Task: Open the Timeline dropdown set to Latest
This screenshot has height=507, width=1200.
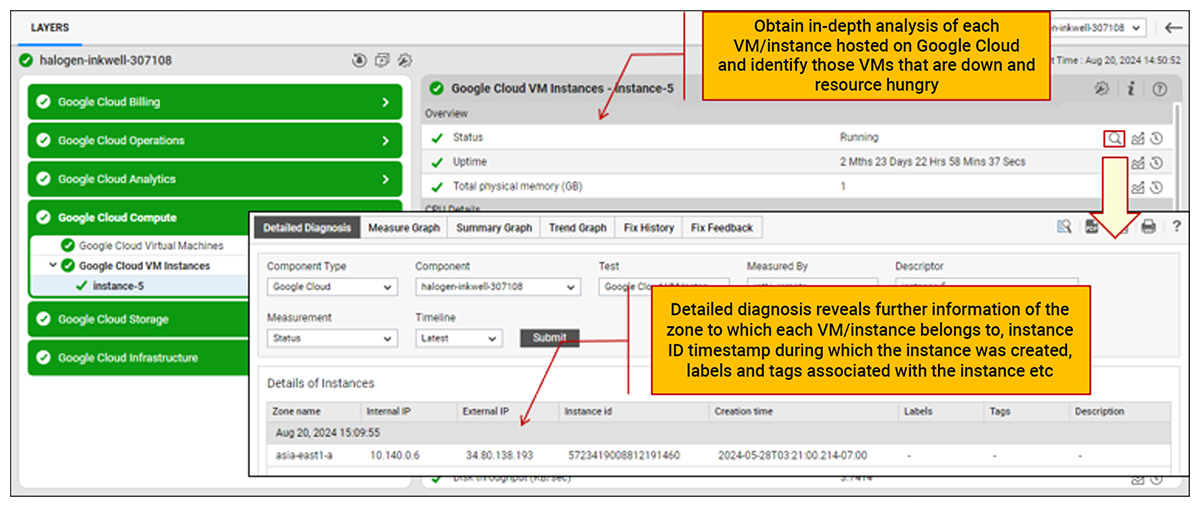Action: 458,338
